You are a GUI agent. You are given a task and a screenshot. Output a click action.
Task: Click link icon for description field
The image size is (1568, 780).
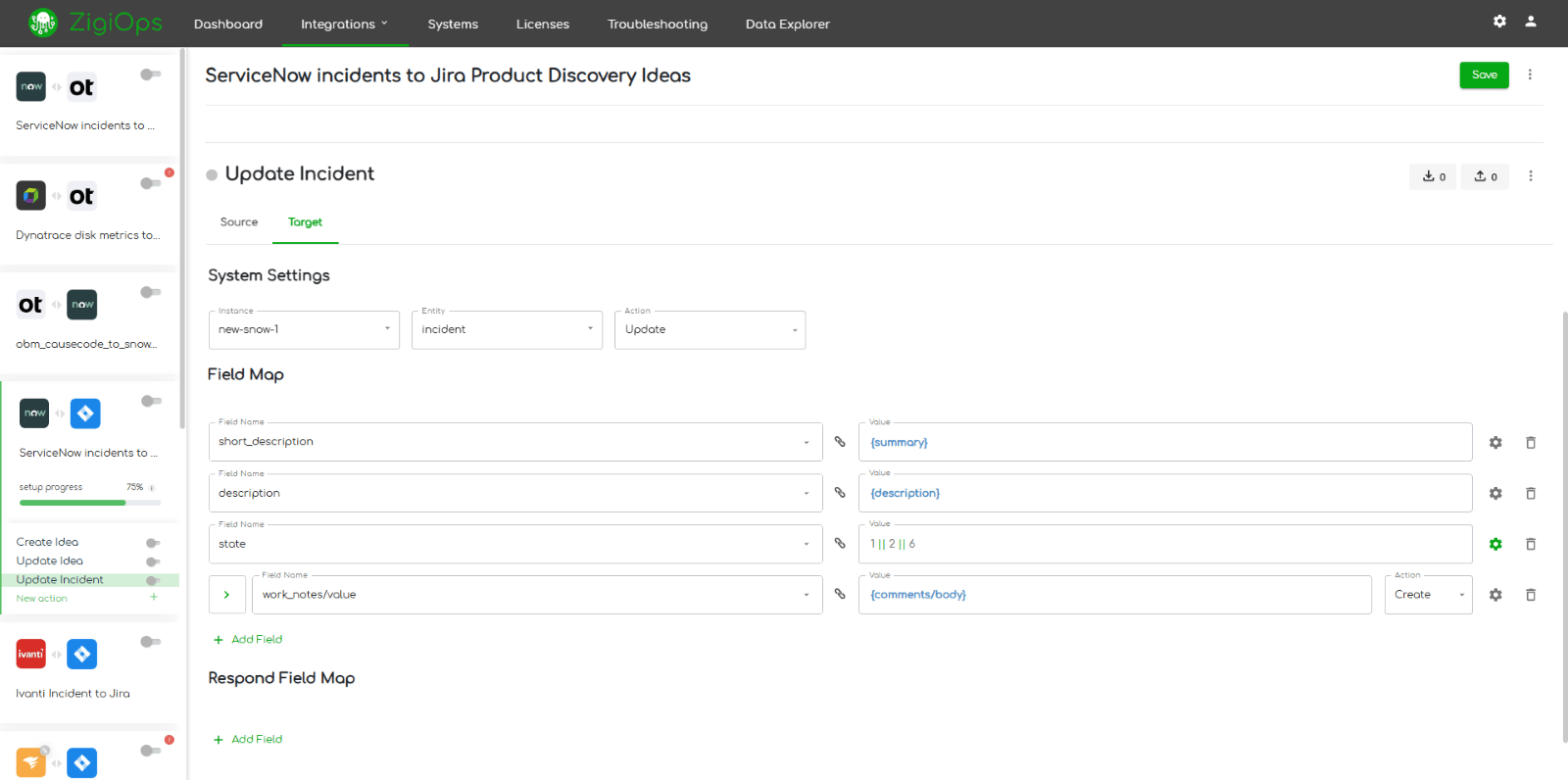(840, 493)
